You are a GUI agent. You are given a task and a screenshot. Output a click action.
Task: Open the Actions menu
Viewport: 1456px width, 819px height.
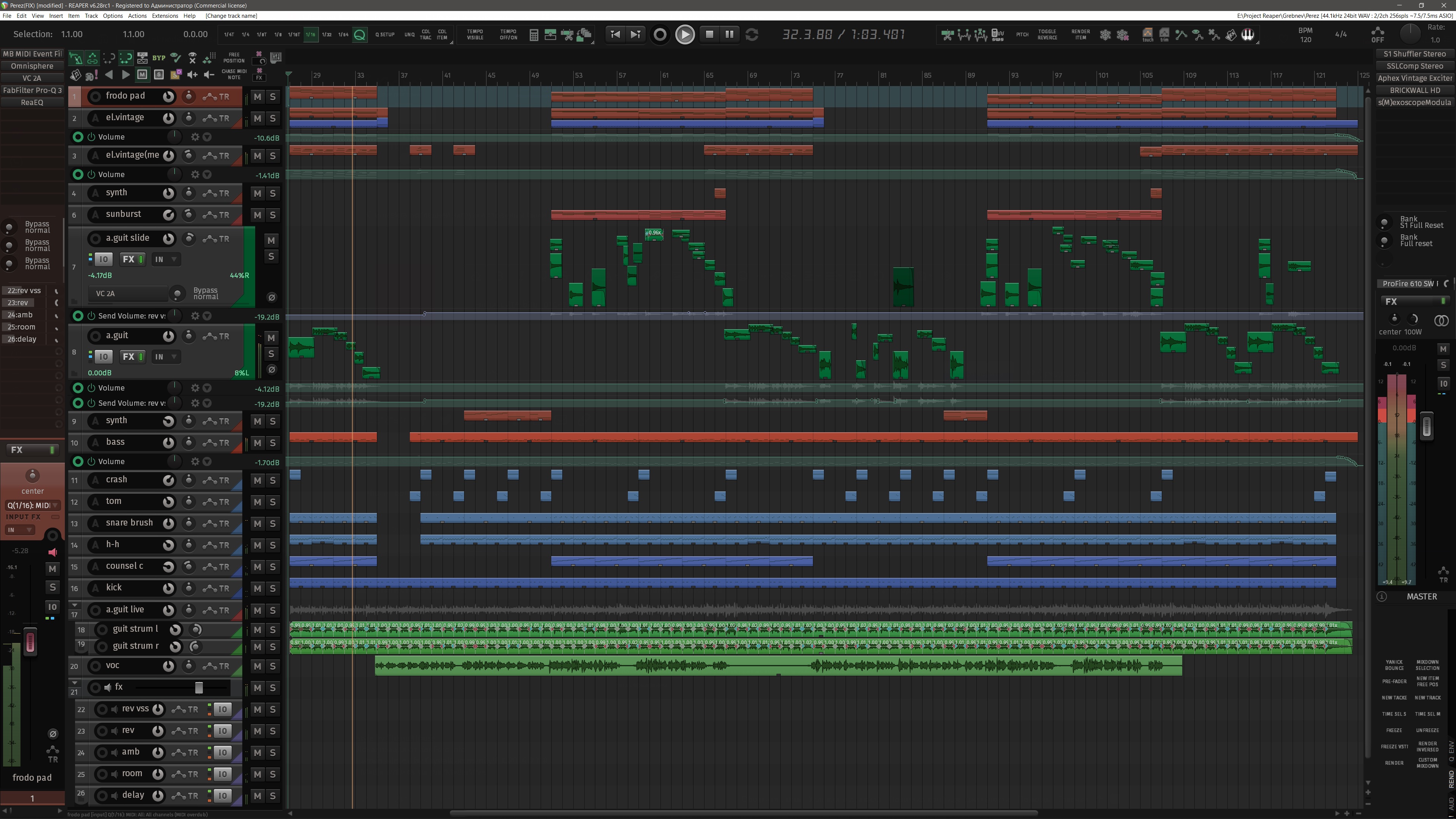[137, 16]
